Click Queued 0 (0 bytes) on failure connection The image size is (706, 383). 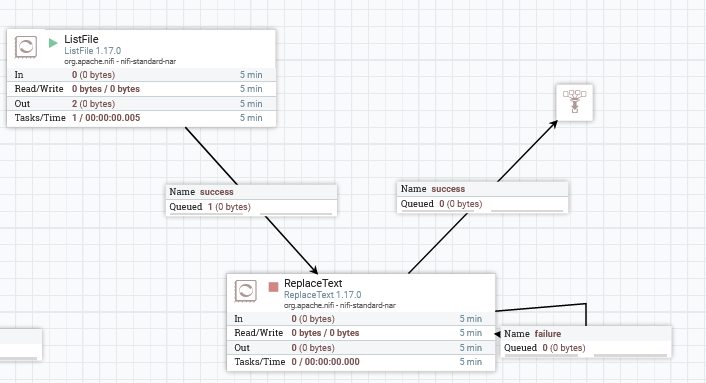coord(544,348)
